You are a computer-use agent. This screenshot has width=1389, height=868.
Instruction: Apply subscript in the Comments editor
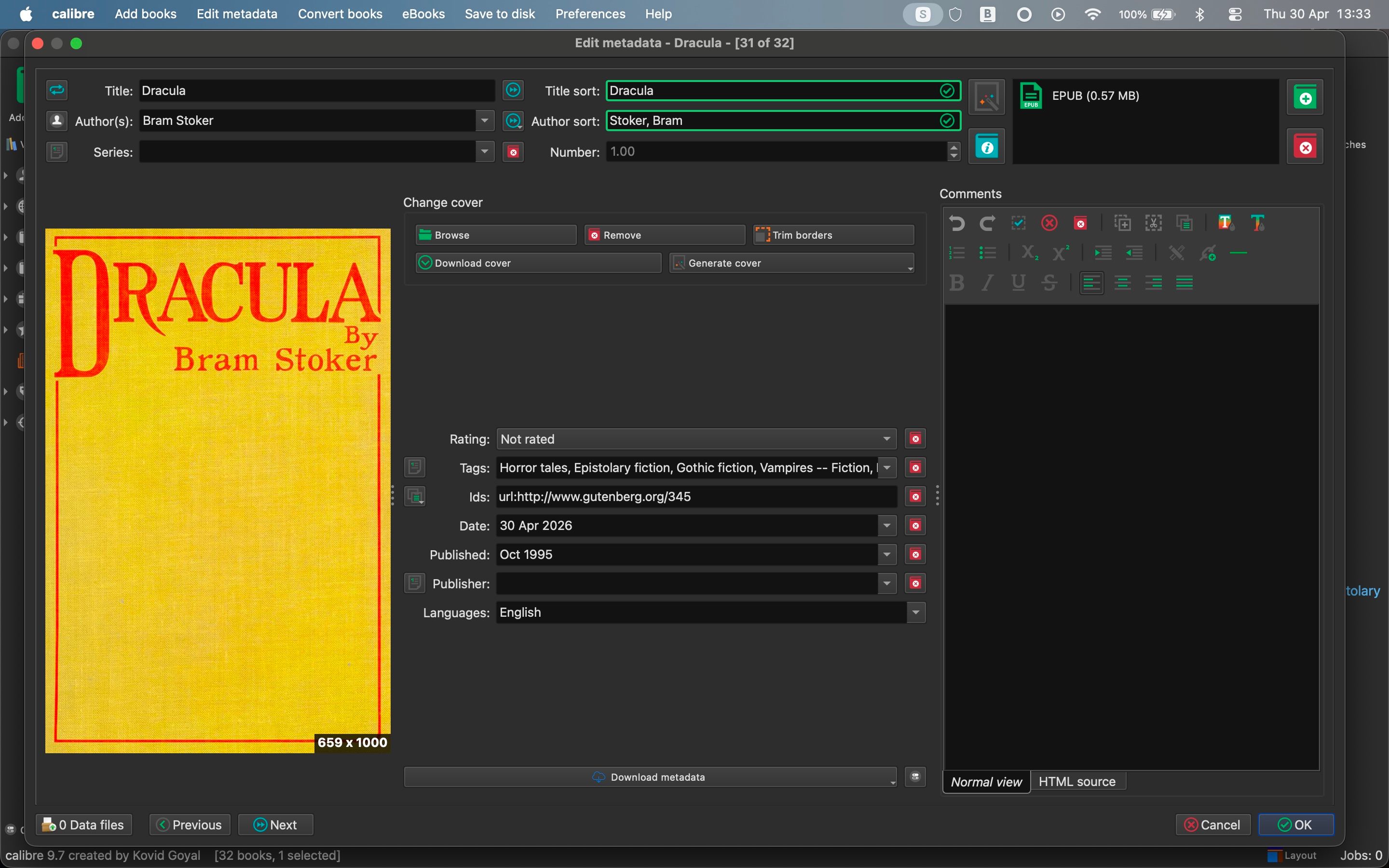point(1030,253)
